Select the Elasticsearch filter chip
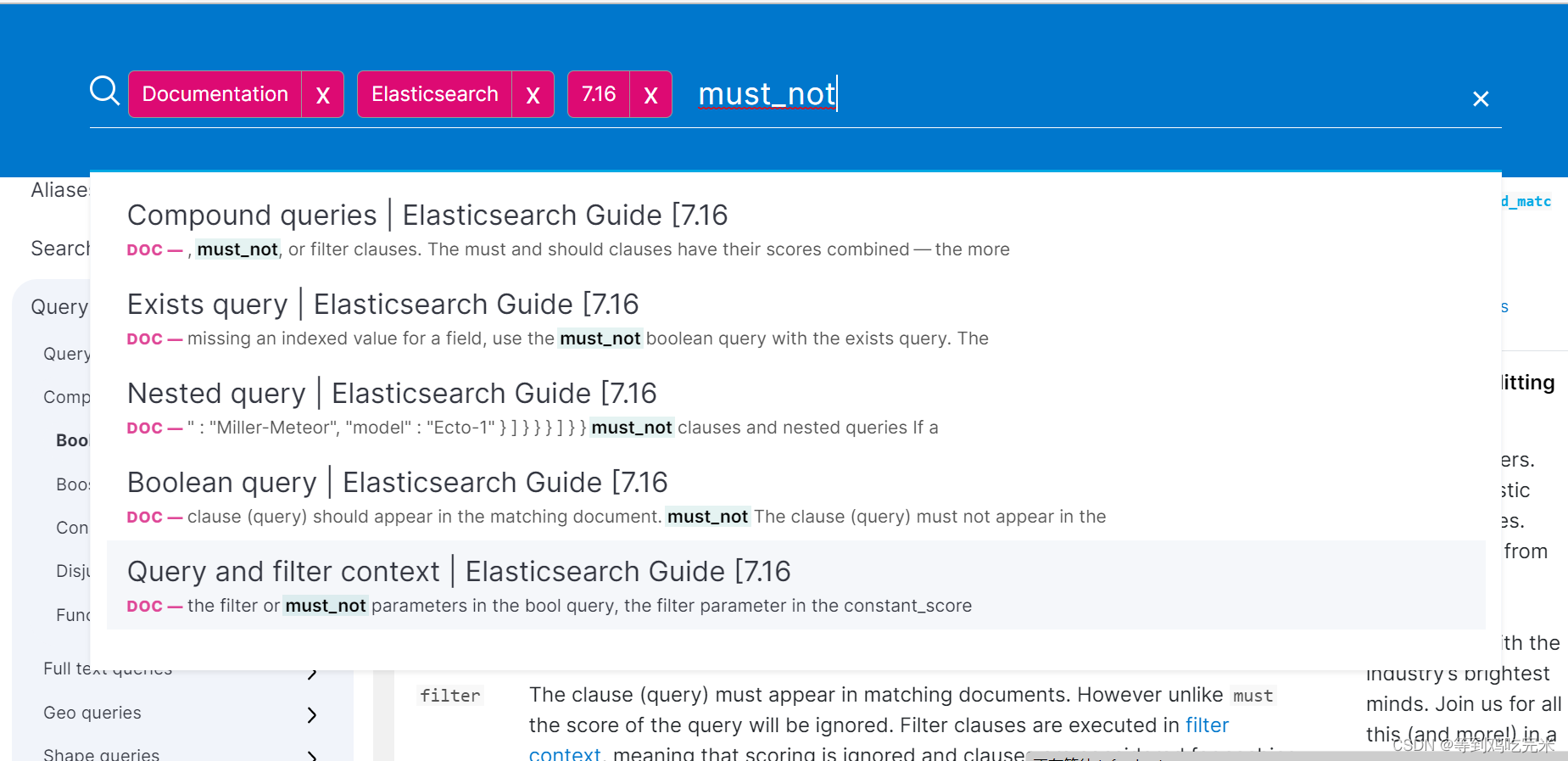Screen dimensions: 1568x761 click(x=435, y=94)
